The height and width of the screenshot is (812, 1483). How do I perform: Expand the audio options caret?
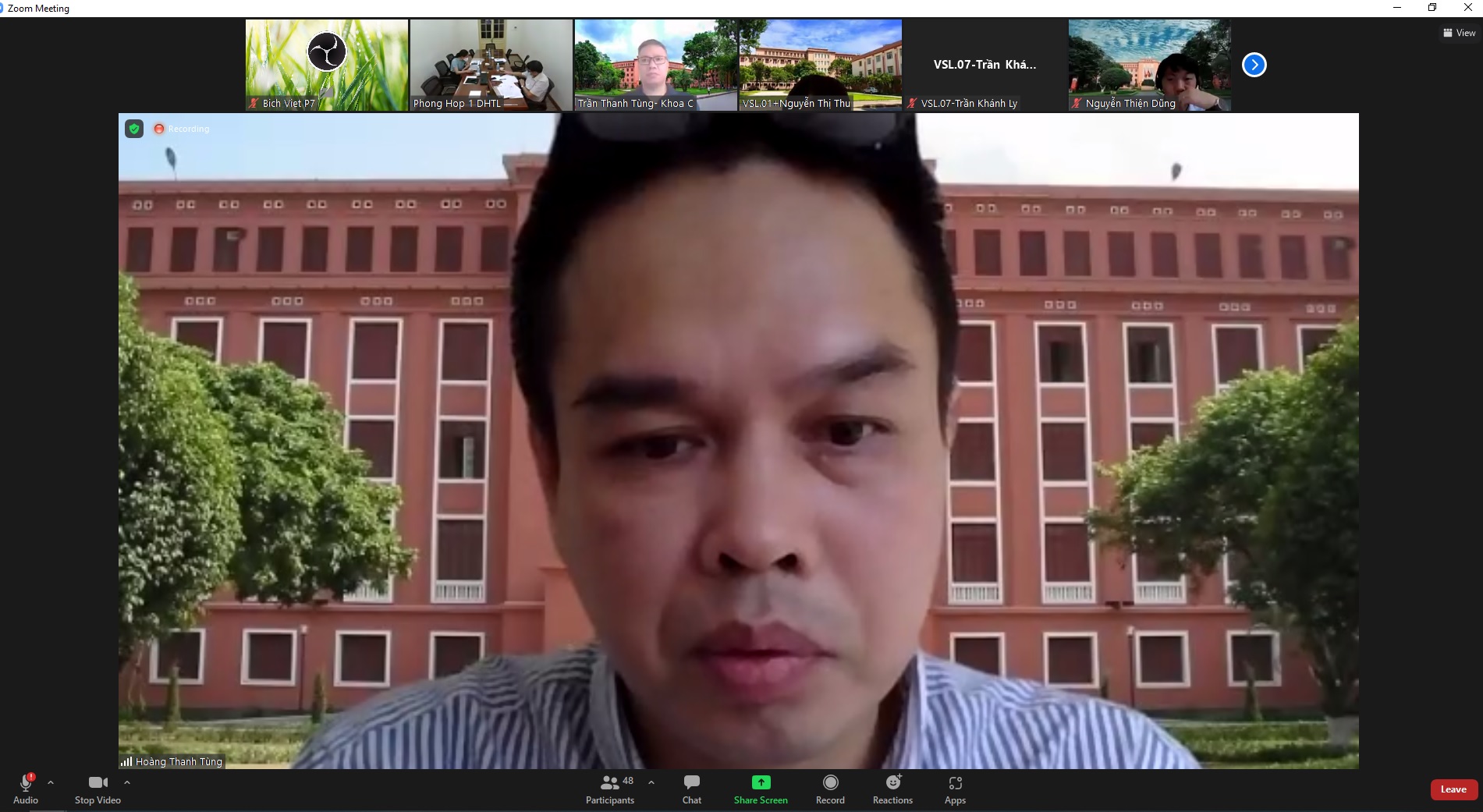(x=51, y=782)
